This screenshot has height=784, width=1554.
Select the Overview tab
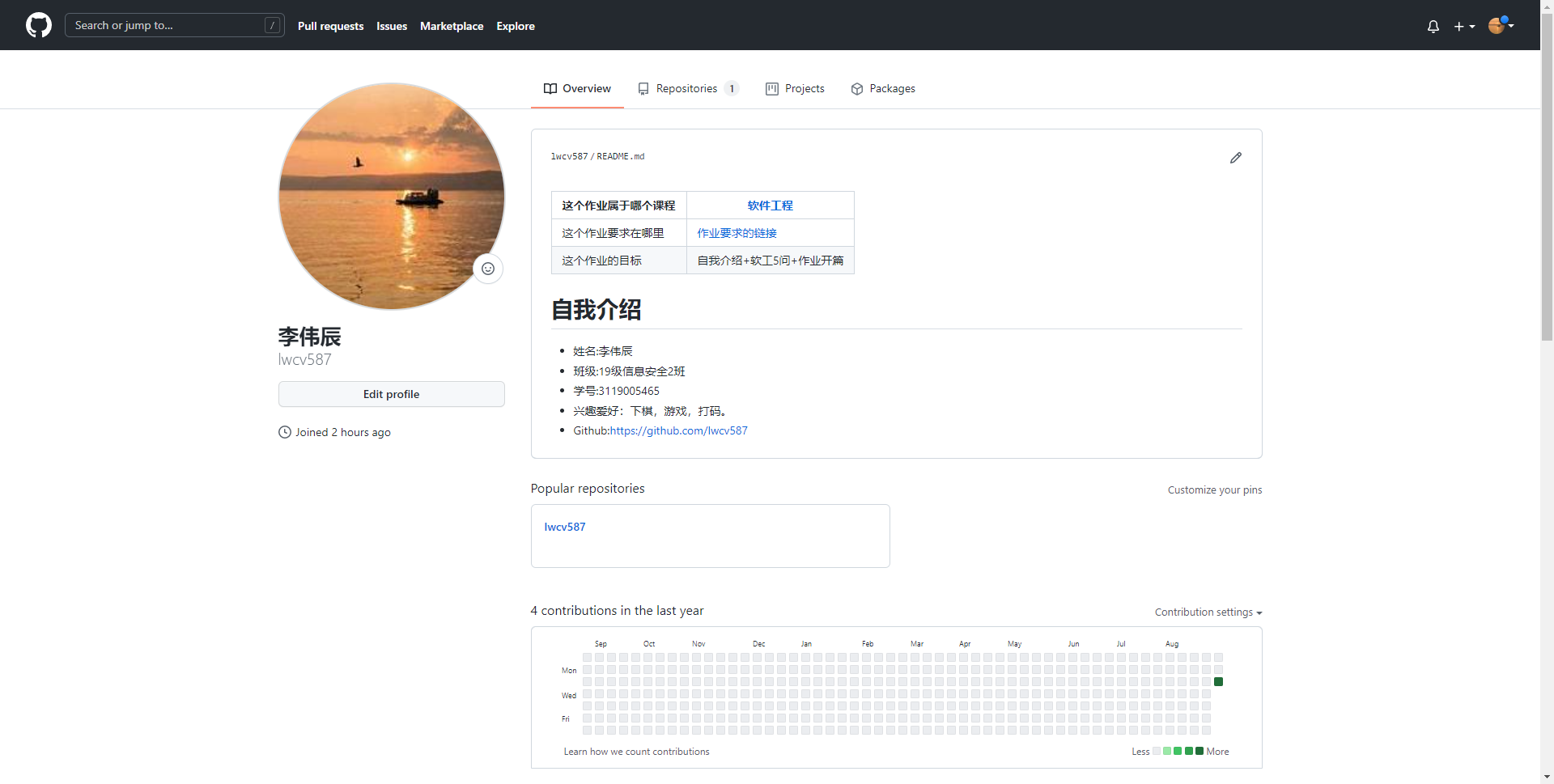click(x=577, y=88)
